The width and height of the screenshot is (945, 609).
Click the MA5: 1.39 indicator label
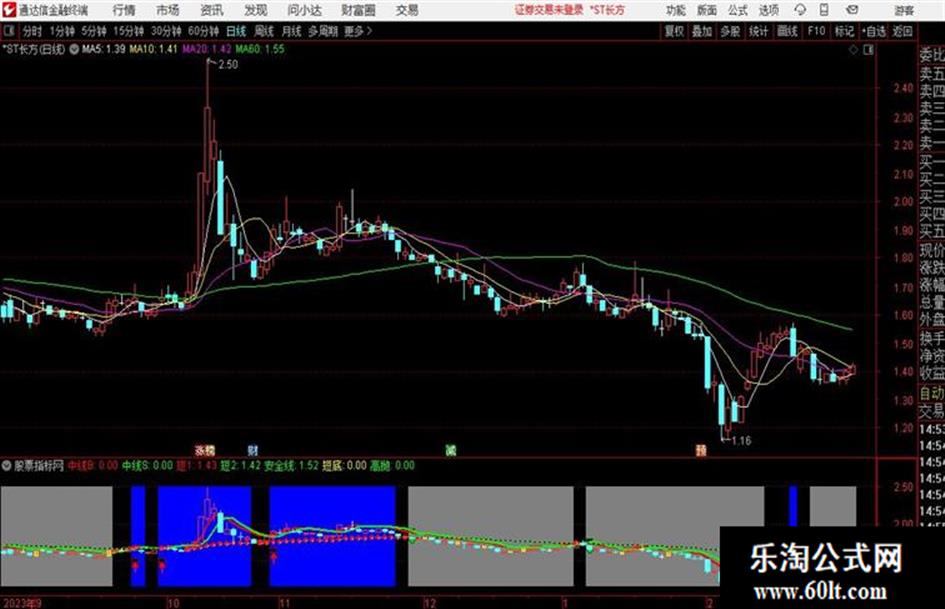click(104, 49)
